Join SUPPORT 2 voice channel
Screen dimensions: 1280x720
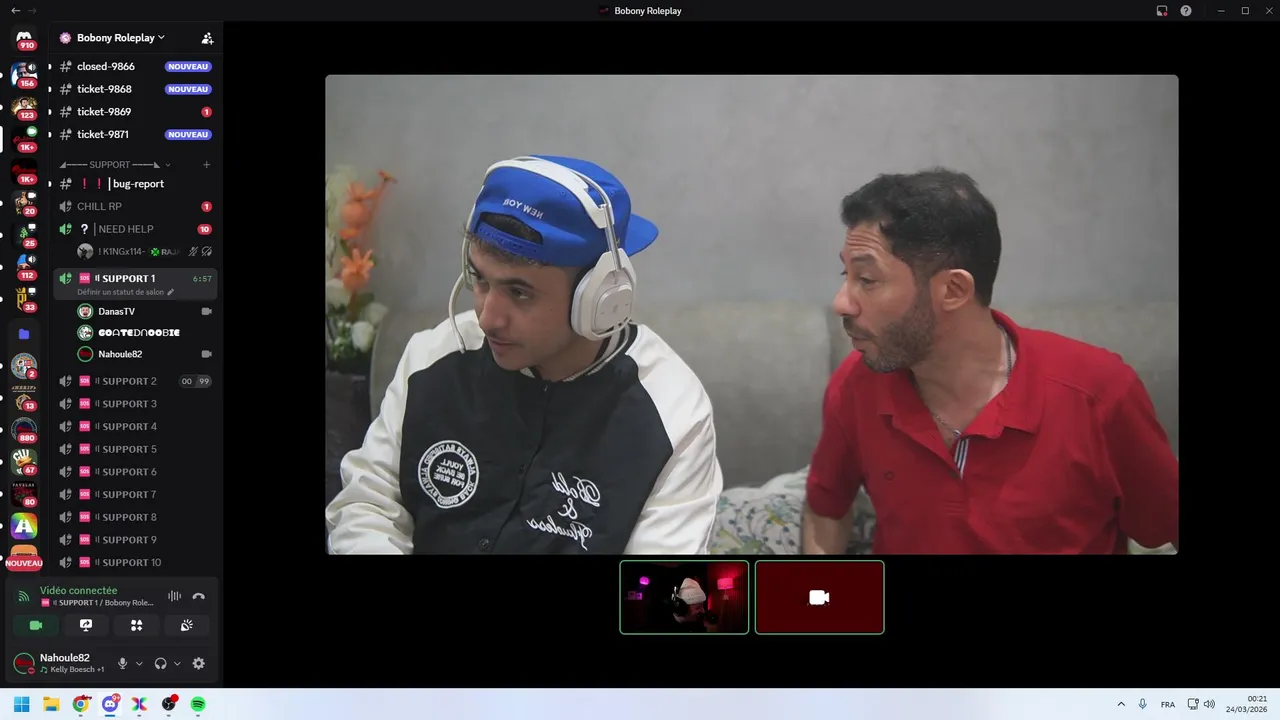pos(135,381)
